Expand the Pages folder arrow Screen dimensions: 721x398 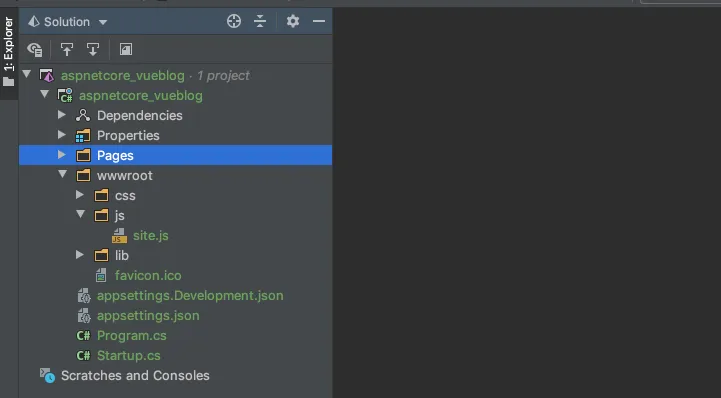(62, 154)
